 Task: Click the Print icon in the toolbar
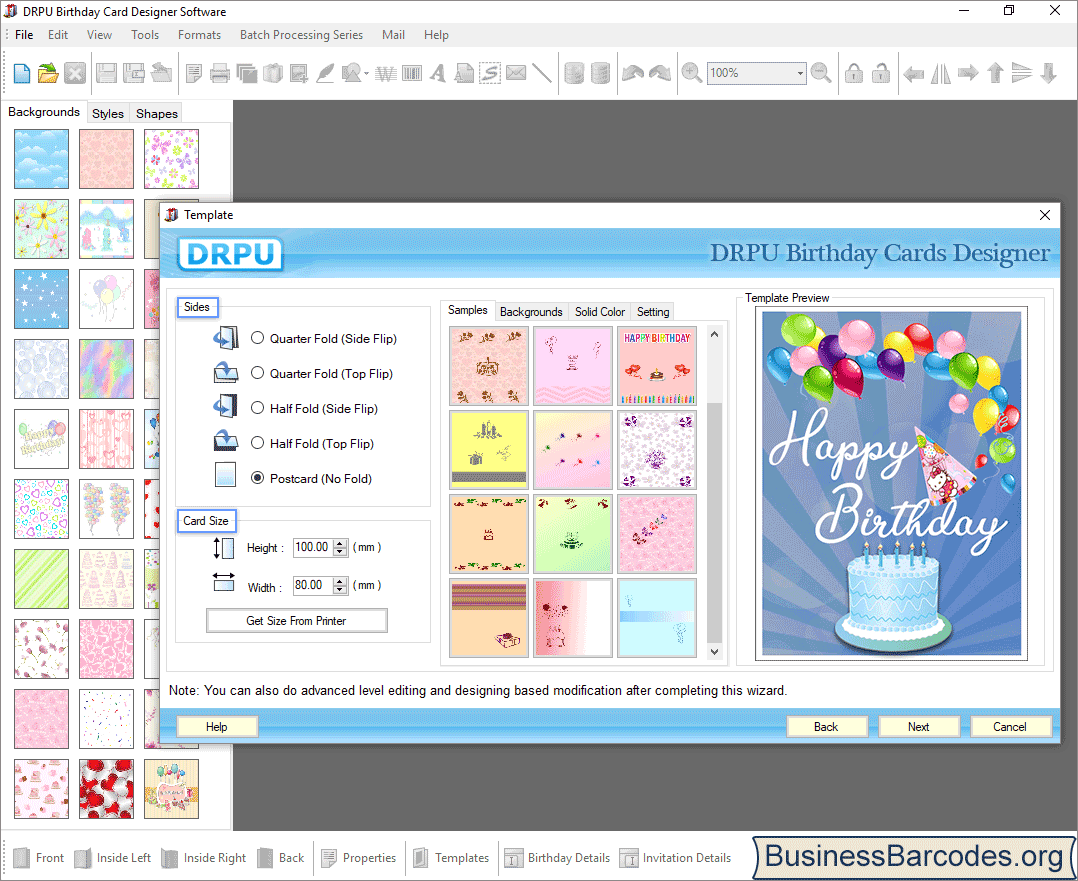(x=219, y=73)
